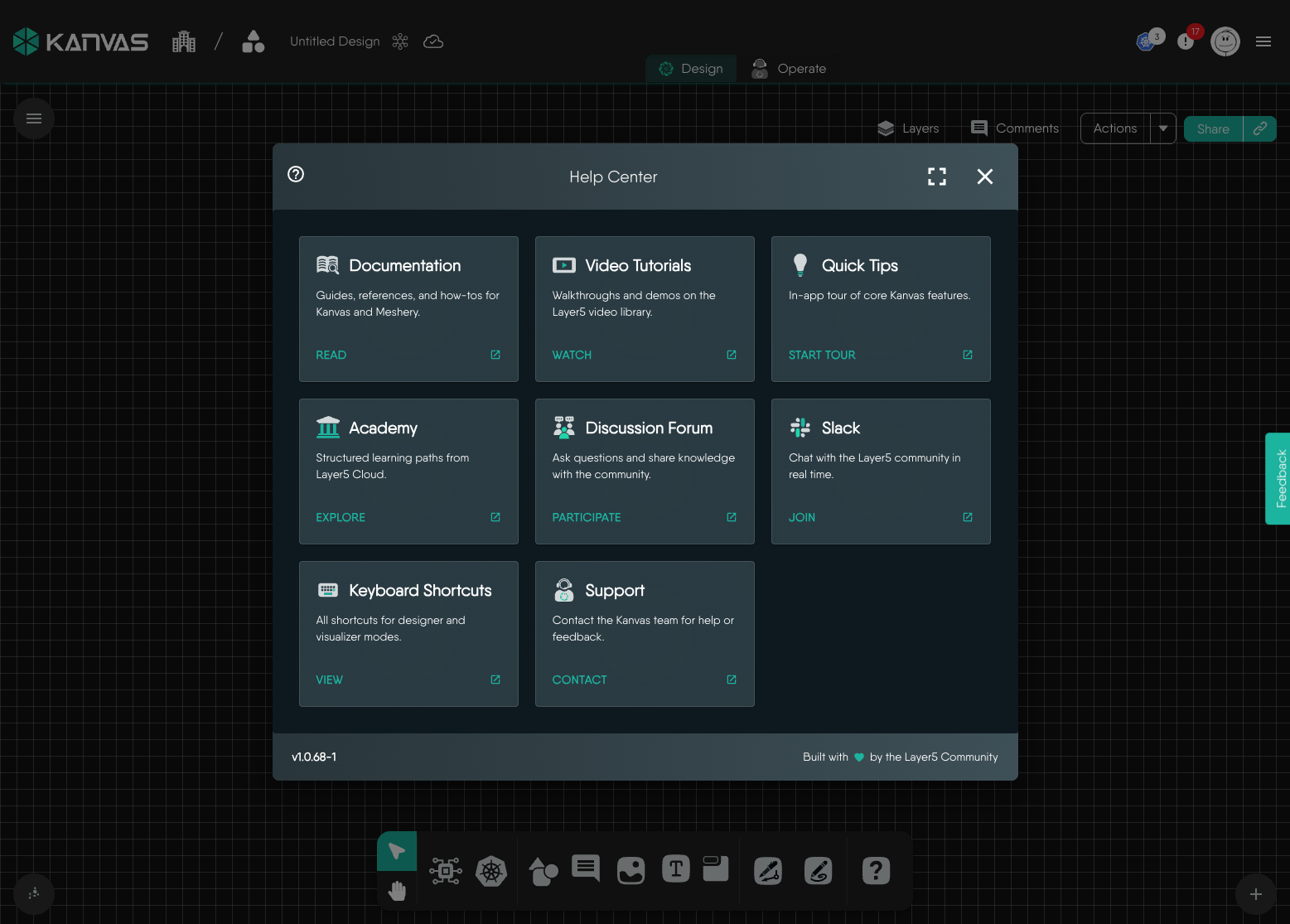Click the Share button
Screen dimensions: 1290x924
tap(1213, 128)
